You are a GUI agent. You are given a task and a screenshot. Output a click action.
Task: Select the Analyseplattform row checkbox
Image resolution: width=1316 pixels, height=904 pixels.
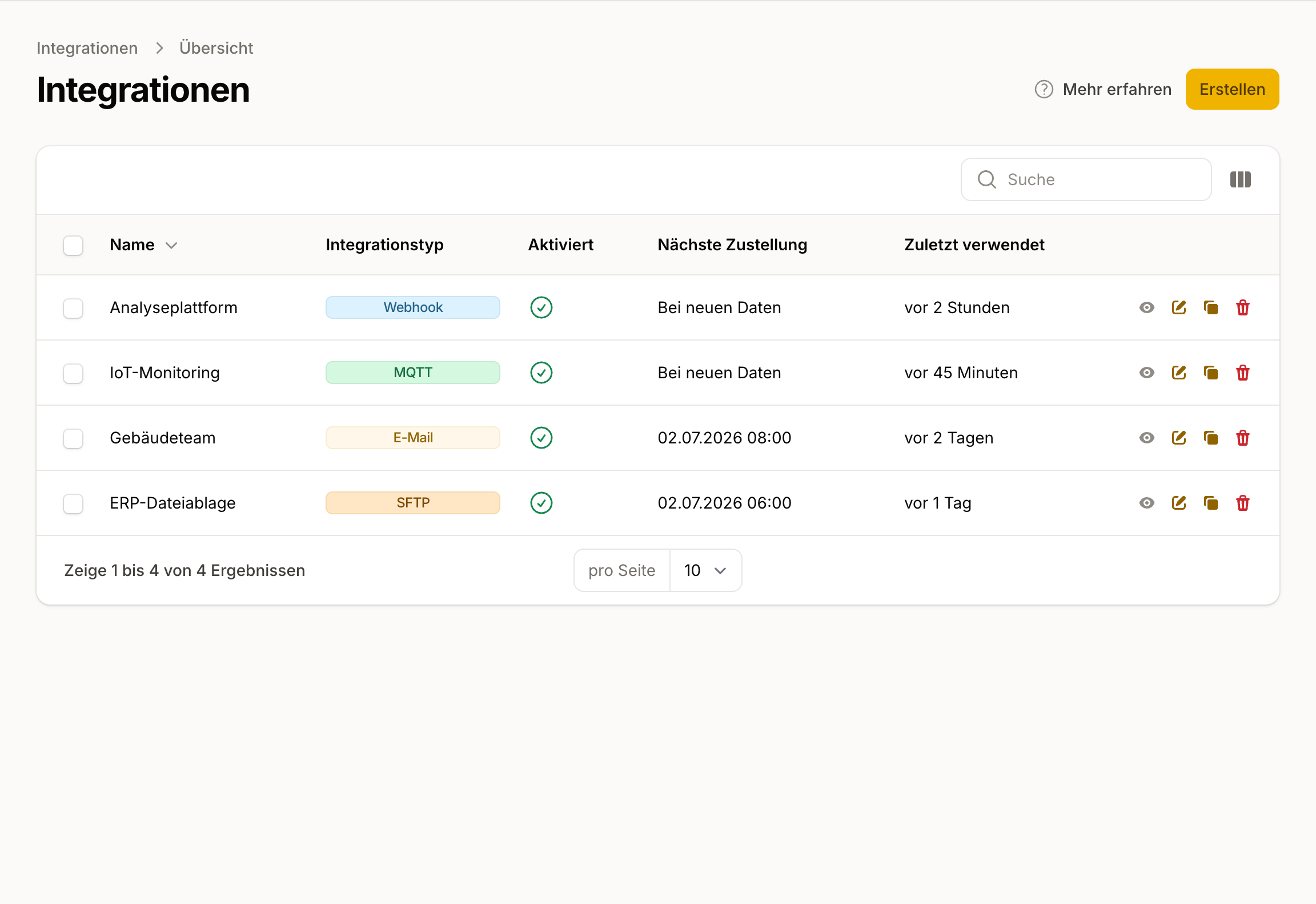point(73,308)
